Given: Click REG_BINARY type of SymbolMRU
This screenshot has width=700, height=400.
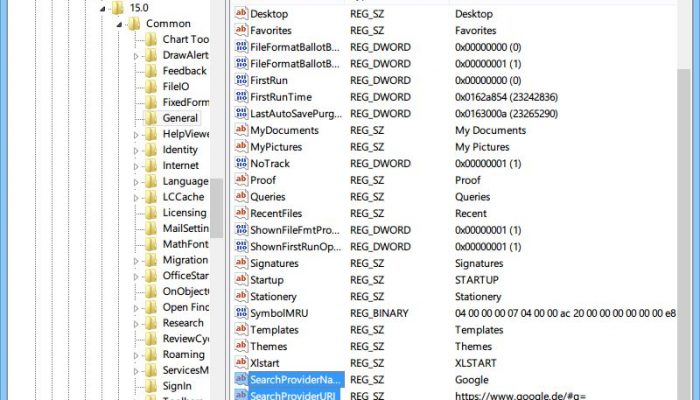Looking at the screenshot, I should (379, 313).
